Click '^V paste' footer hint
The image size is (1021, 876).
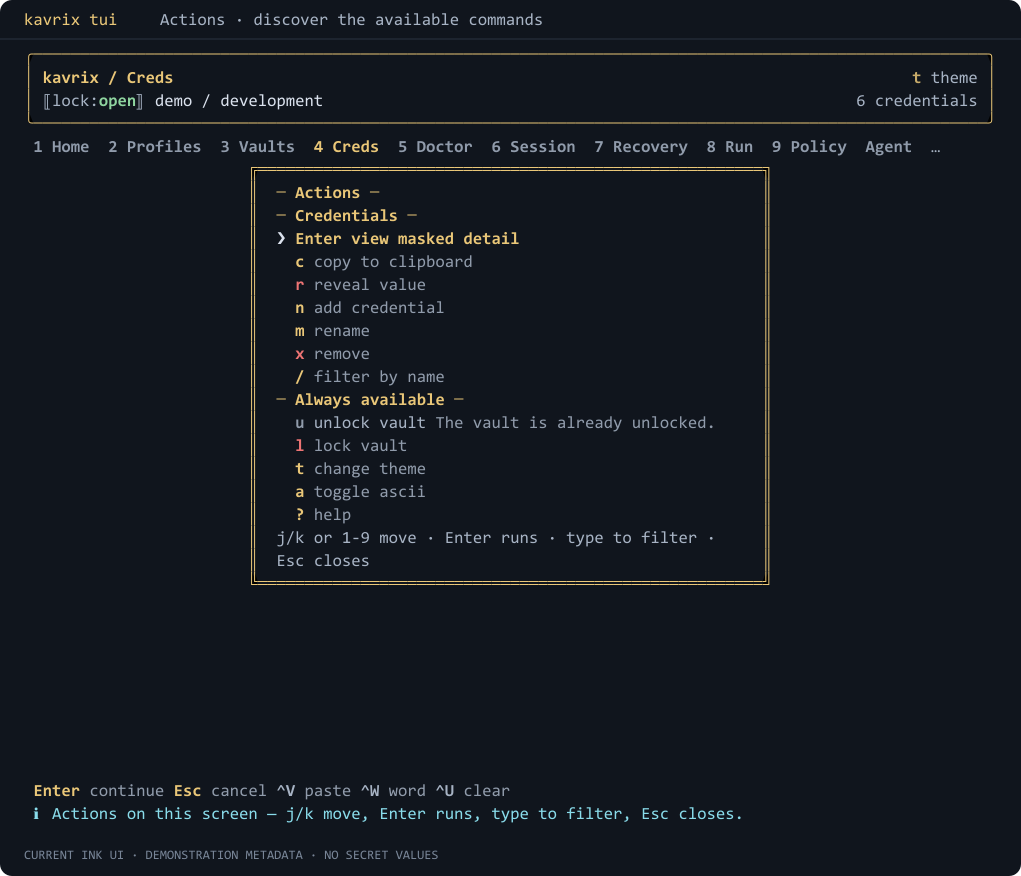pyautogui.click(x=313, y=791)
